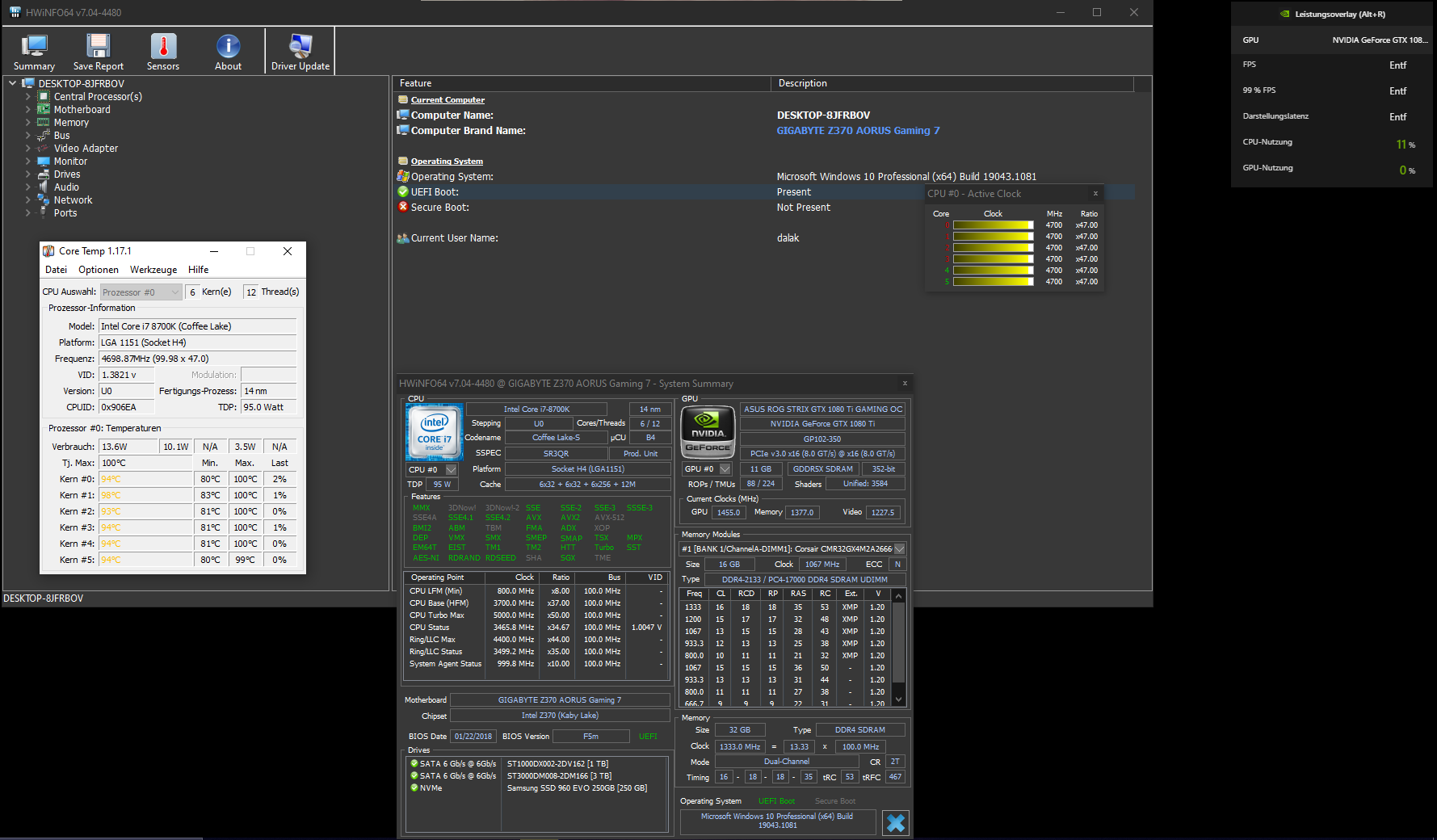Click the Bus icon in device tree
1437x840 pixels.
click(x=44, y=136)
